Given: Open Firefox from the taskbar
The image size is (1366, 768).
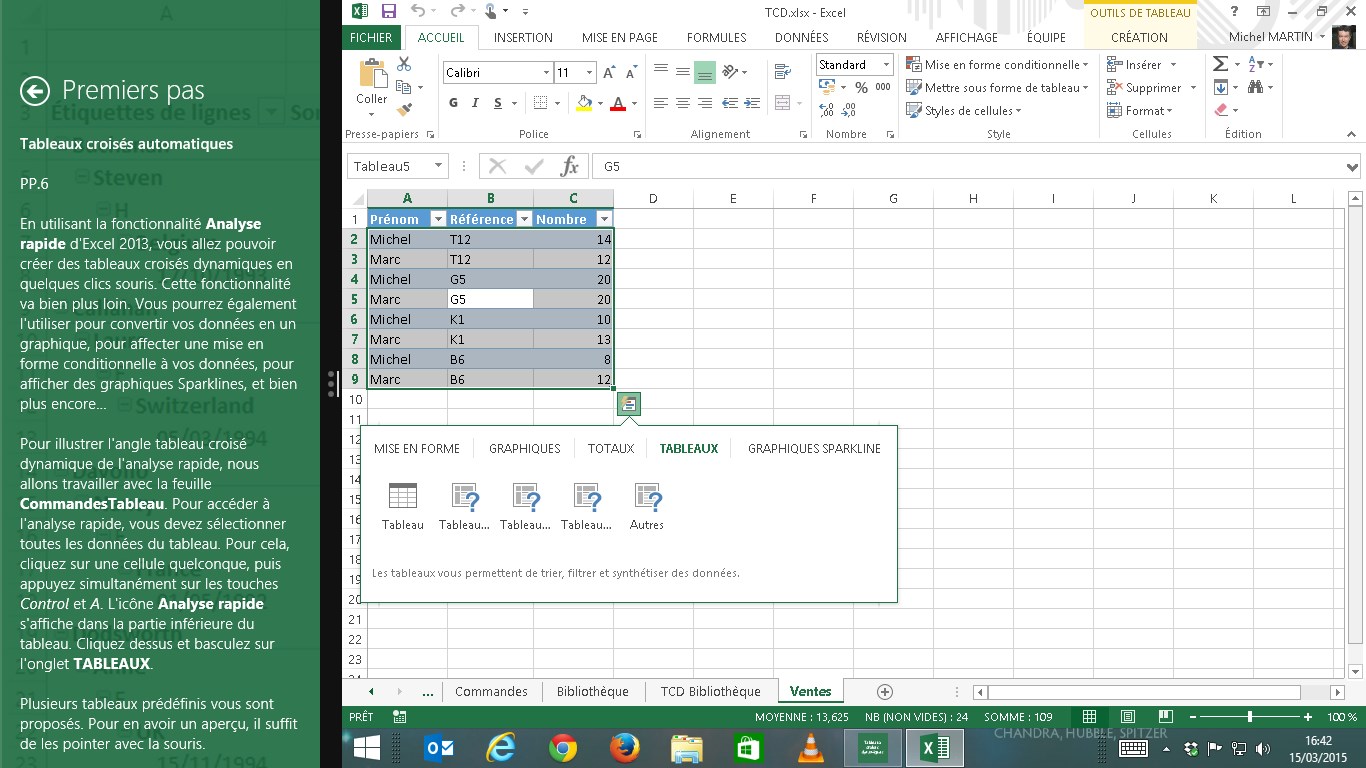Looking at the screenshot, I should pyautogui.click(x=624, y=748).
